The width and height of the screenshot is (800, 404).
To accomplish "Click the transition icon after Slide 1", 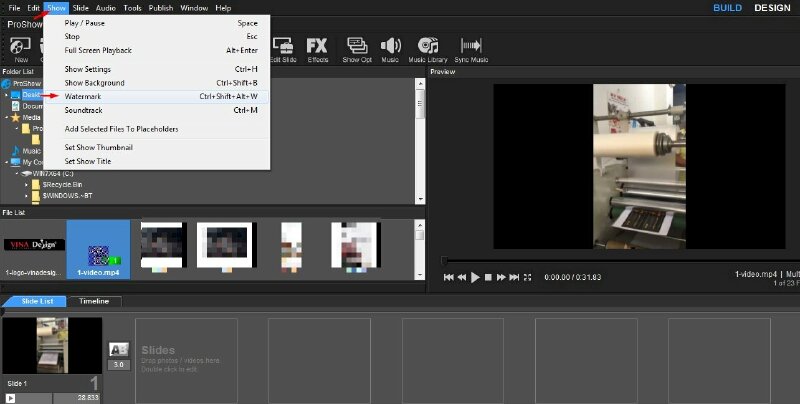I will pos(118,349).
